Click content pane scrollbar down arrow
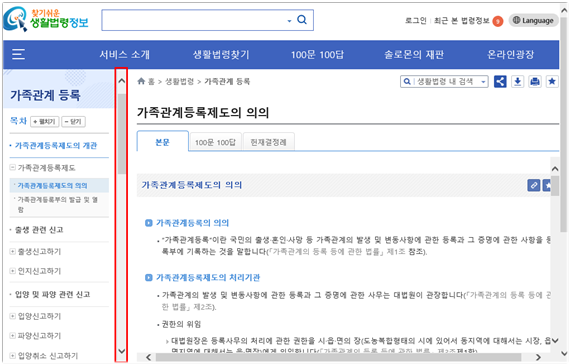Viewport: 569px width, 364px height. (554, 340)
